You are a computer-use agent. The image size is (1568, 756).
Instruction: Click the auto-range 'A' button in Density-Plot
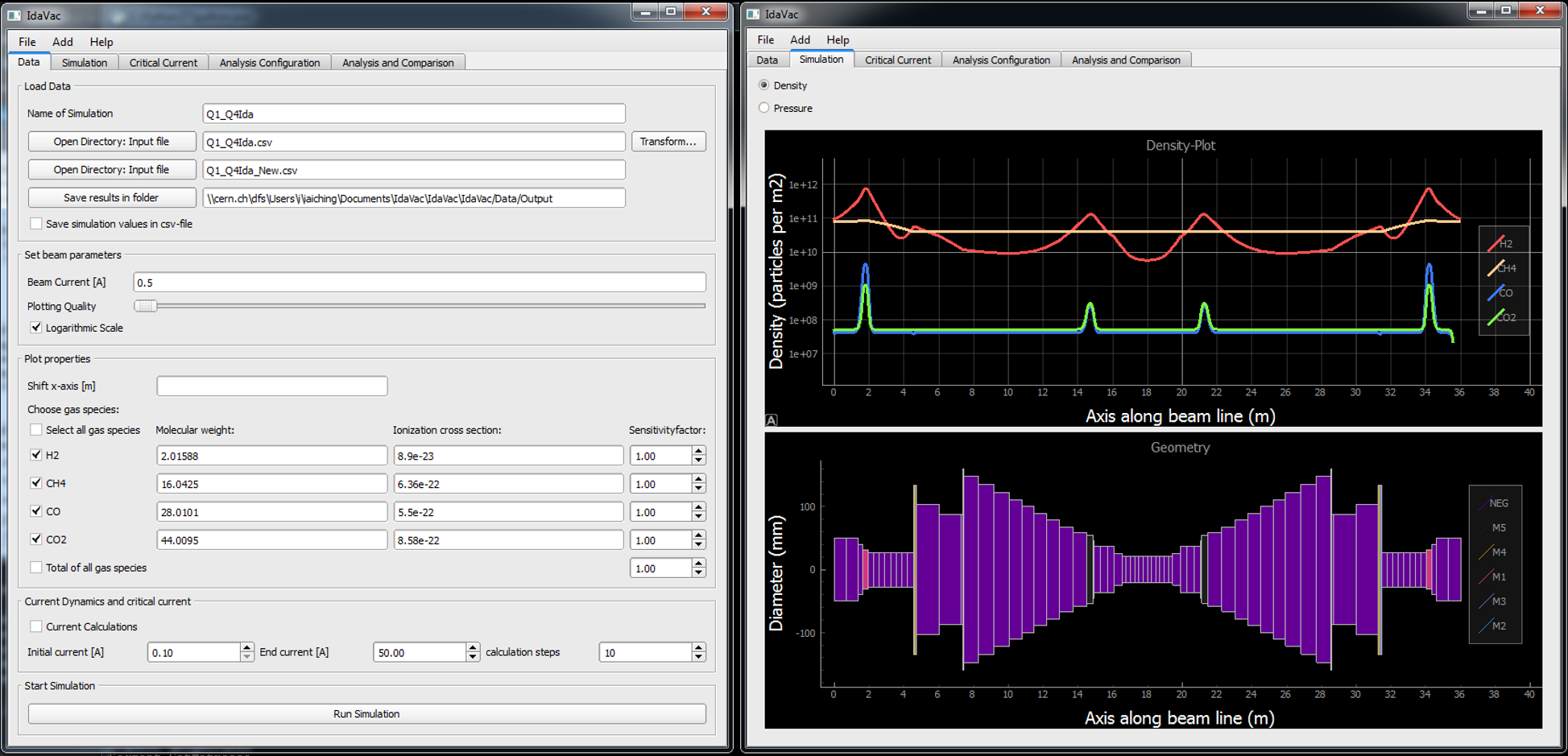[771, 419]
